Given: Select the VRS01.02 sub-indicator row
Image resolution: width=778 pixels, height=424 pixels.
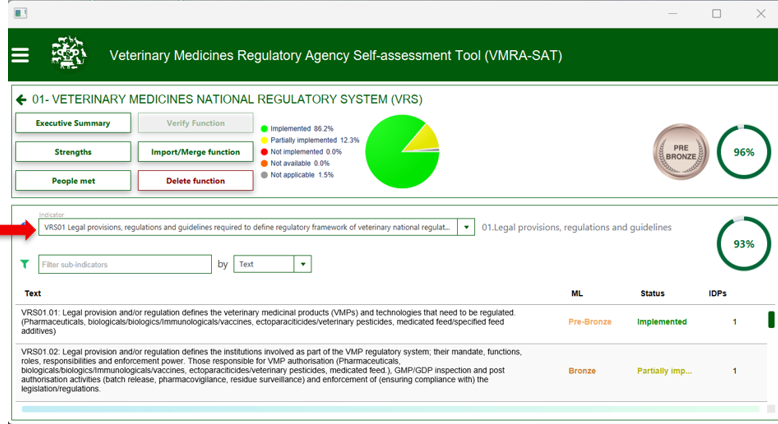Looking at the screenshot, I should (391, 370).
